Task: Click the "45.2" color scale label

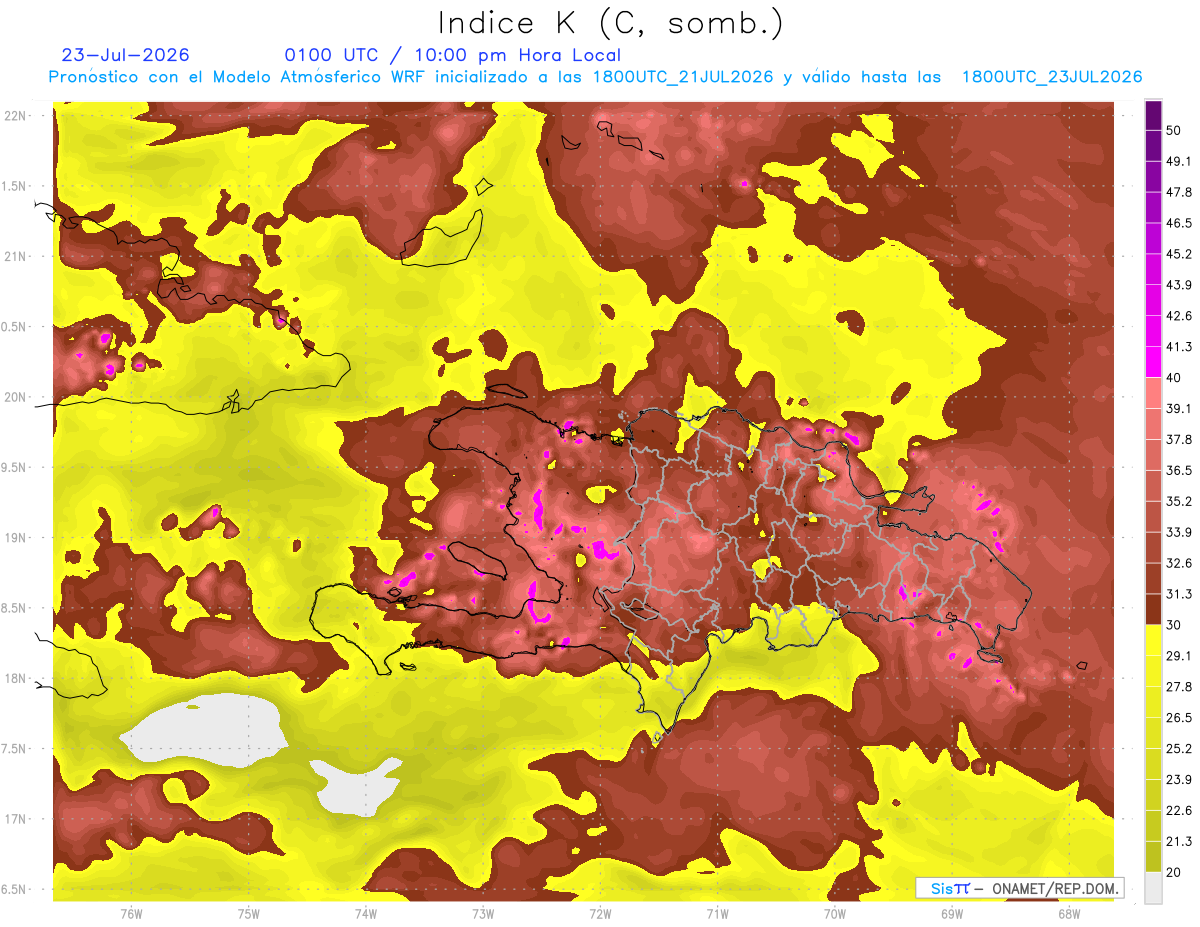Action: pyautogui.click(x=1179, y=254)
